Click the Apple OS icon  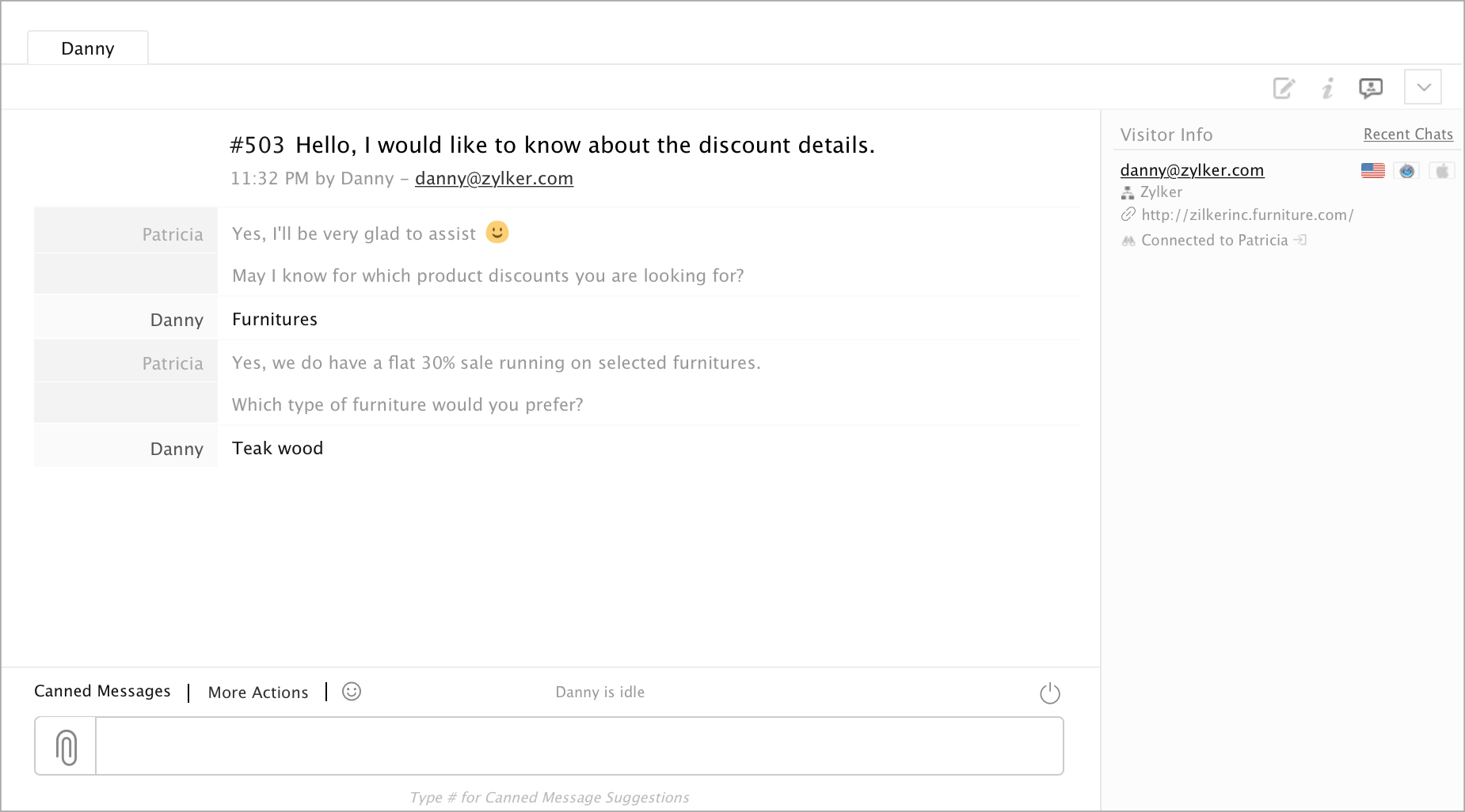coord(1442,170)
